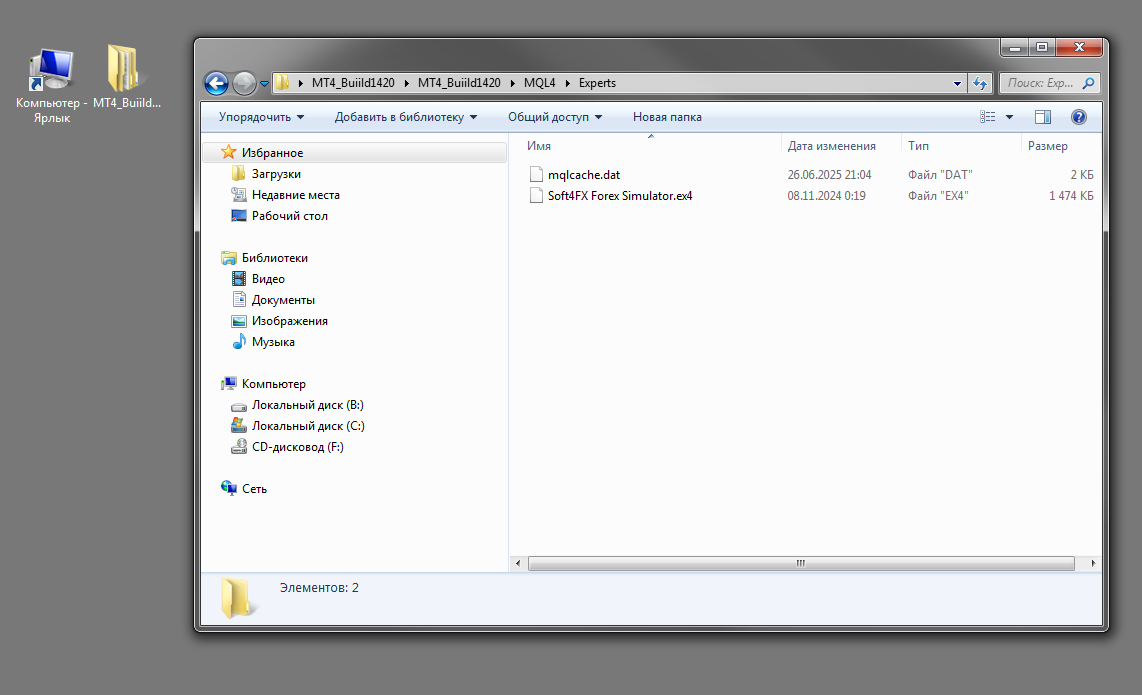Expand the arrow before Experts breadcrumb

(x=567, y=83)
